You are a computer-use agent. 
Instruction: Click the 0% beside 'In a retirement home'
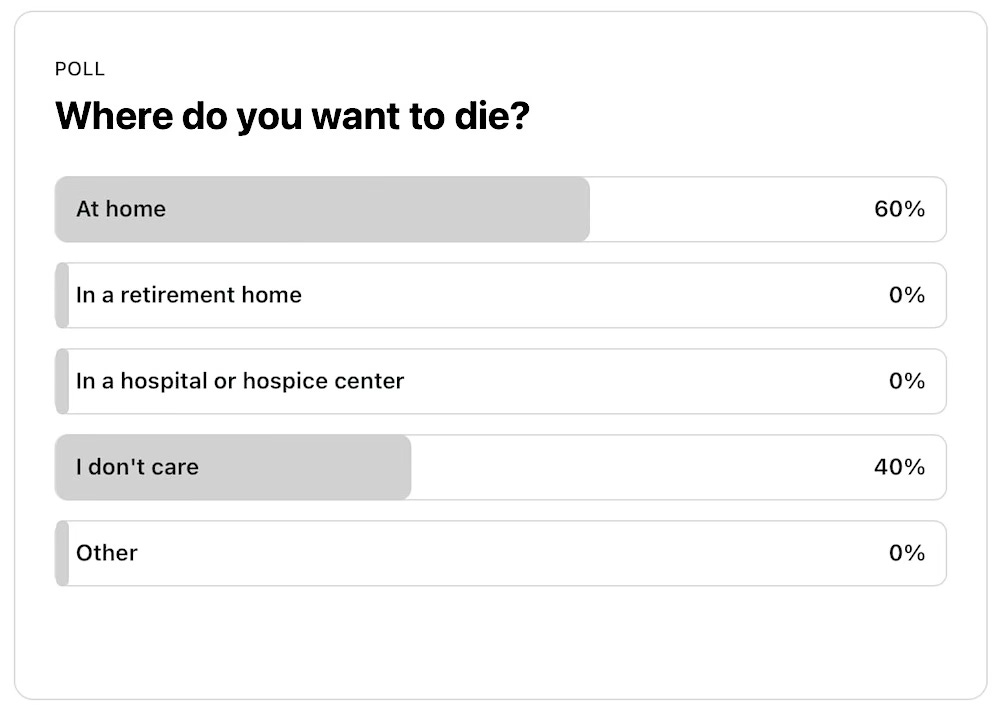tap(907, 295)
